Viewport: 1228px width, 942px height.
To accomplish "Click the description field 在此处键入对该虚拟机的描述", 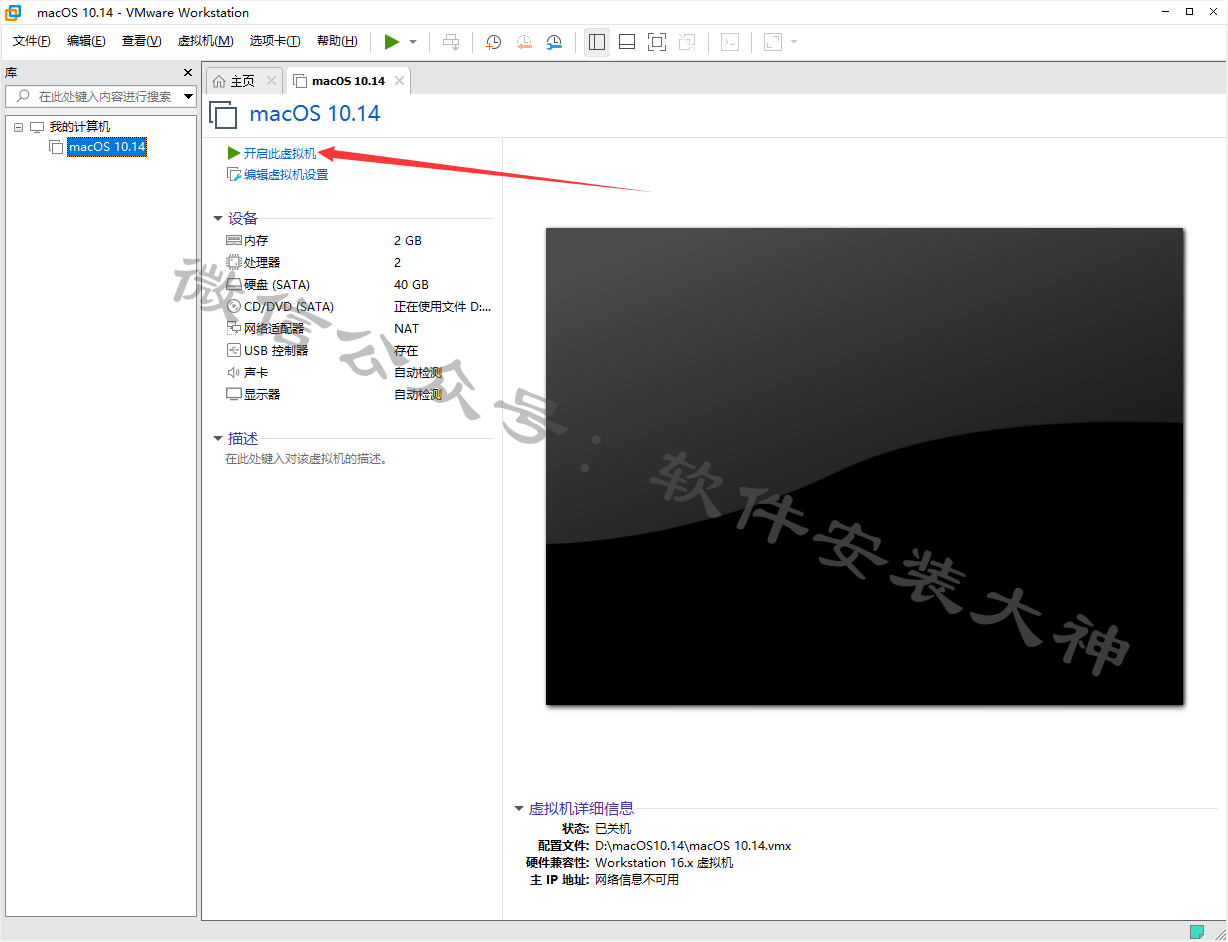I will tap(306, 459).
